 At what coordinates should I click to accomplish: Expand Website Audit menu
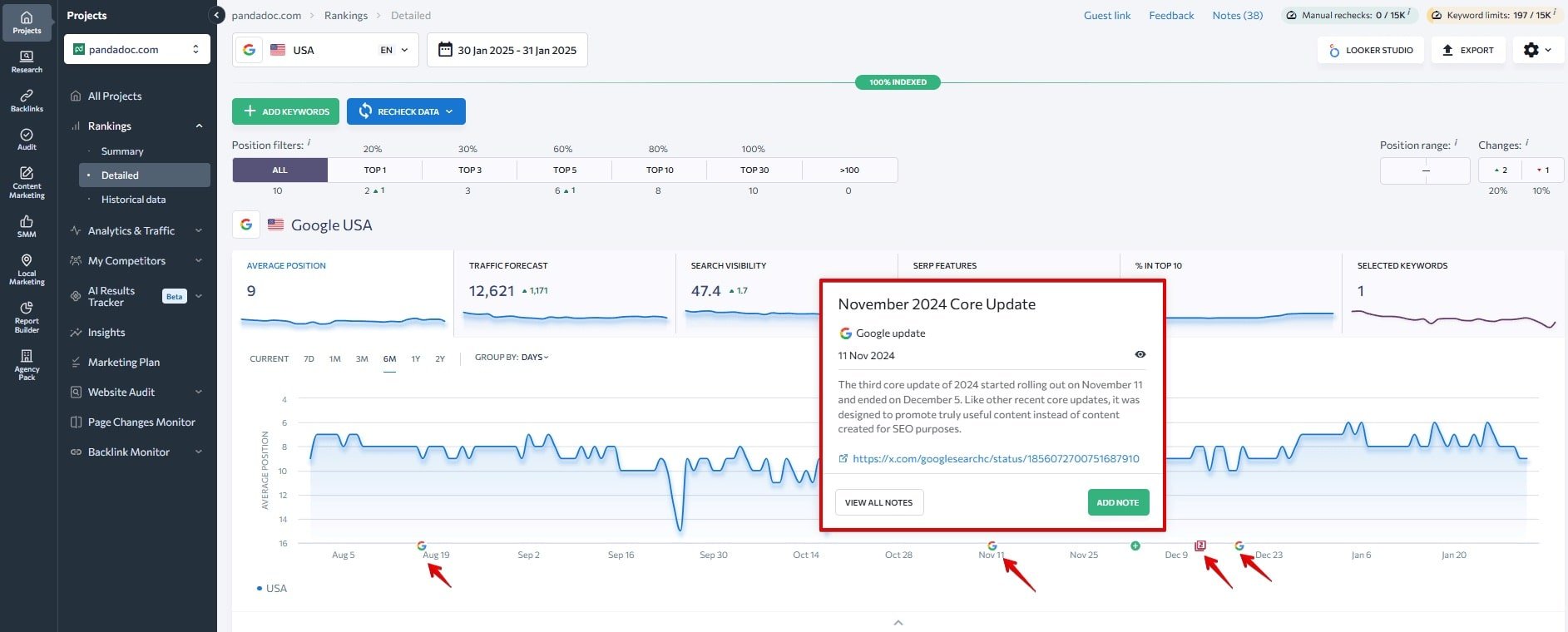[199, 392]
